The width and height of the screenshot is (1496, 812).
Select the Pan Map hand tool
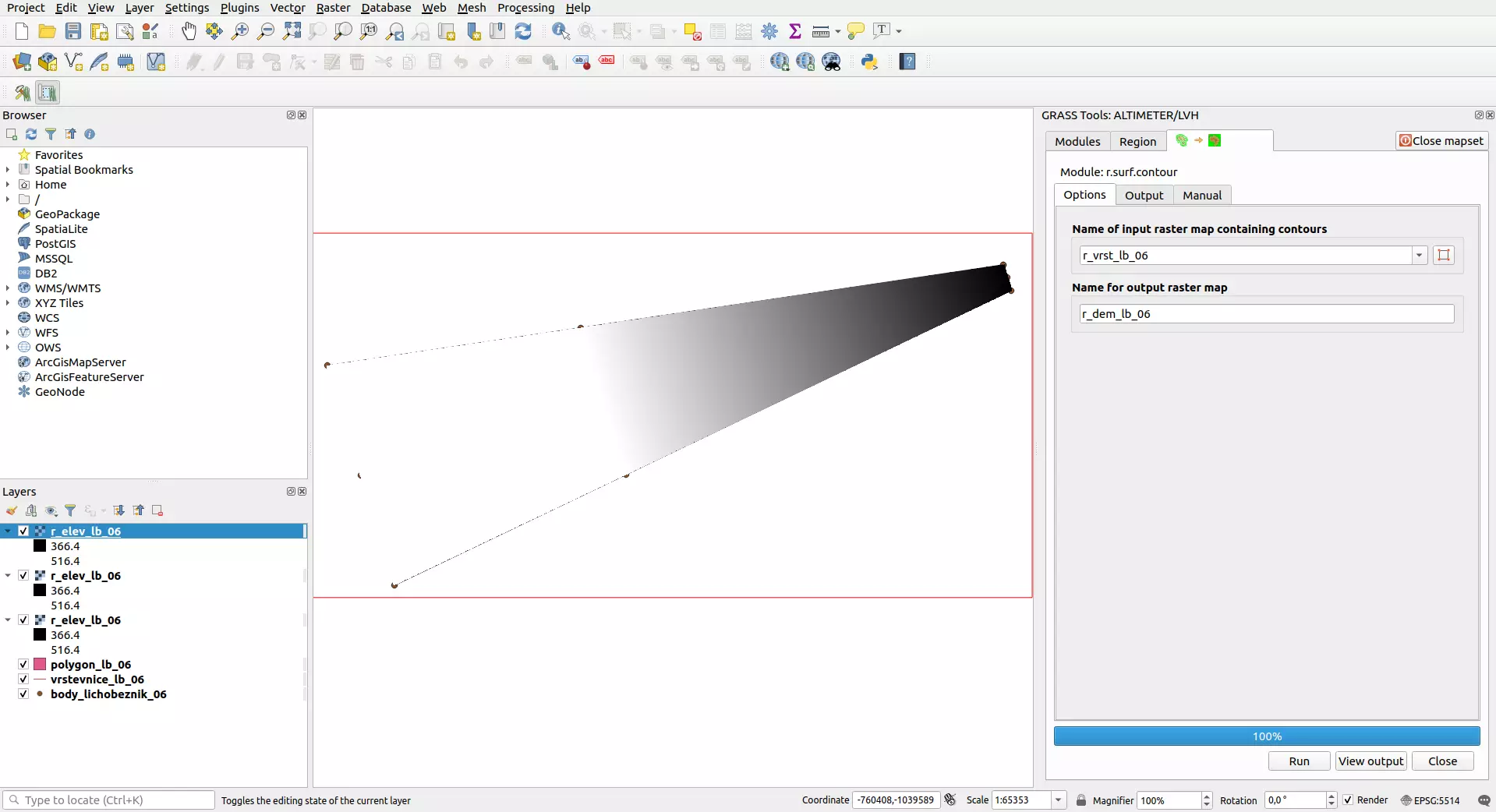[189, 31]
